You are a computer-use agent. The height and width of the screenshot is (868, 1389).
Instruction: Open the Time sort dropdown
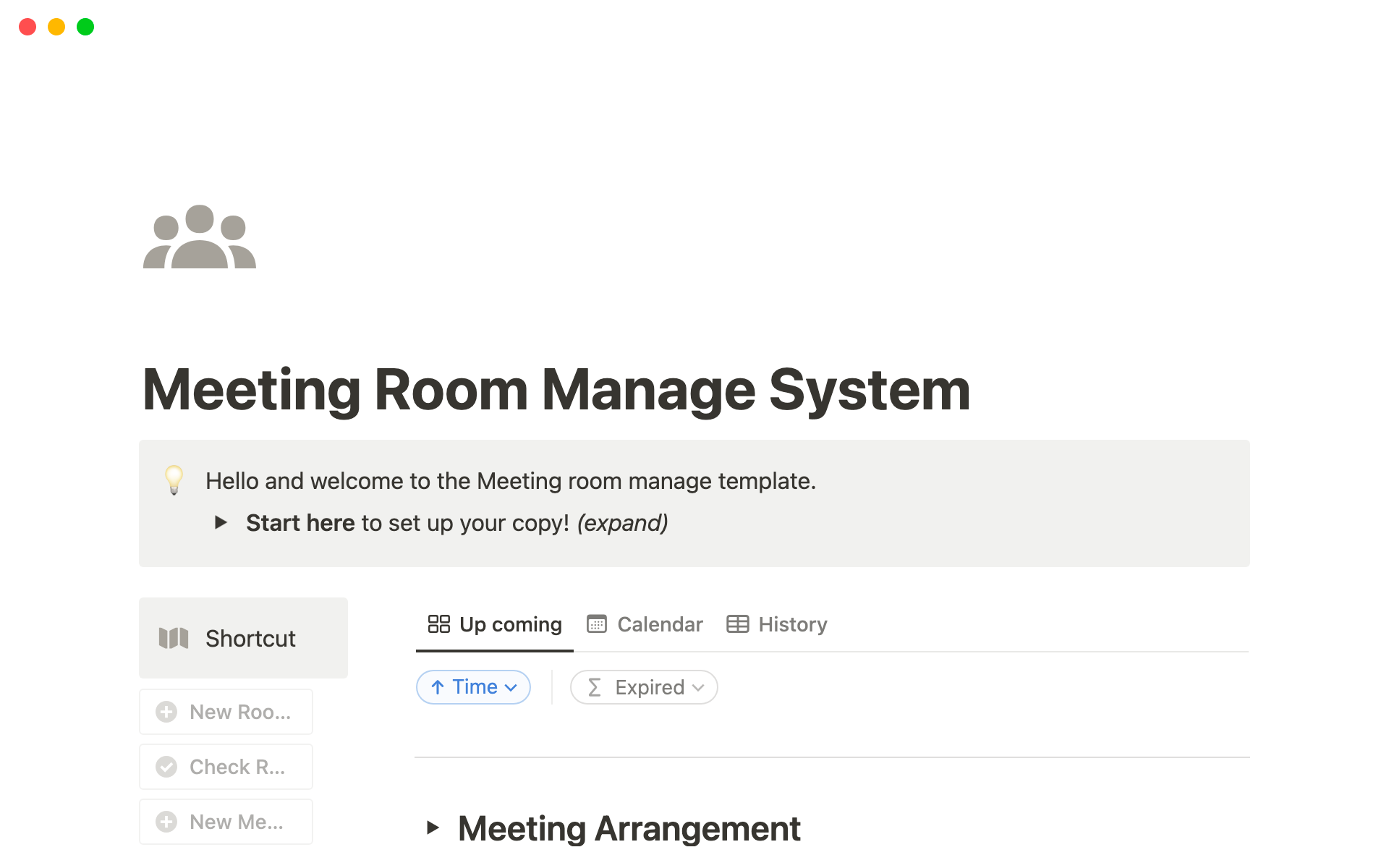click(473, 686)
